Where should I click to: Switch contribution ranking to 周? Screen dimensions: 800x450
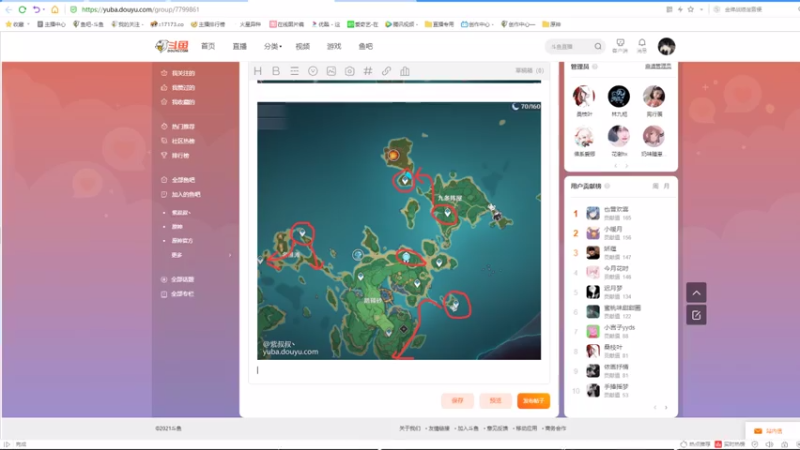point(656,186)
